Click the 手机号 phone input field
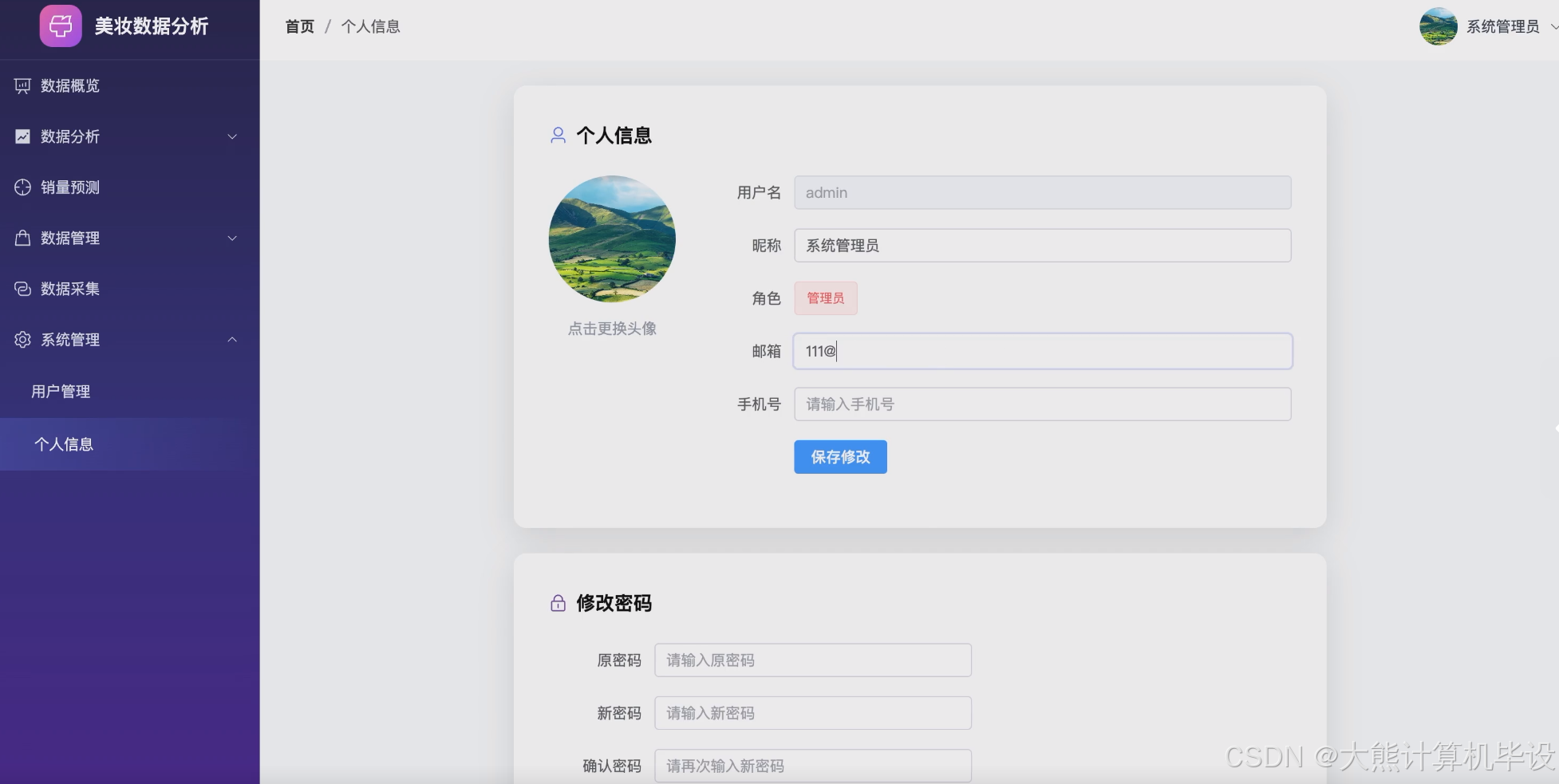Image resolution: width=1559 pixels, height=784 pixels. tap(1041, 404)
